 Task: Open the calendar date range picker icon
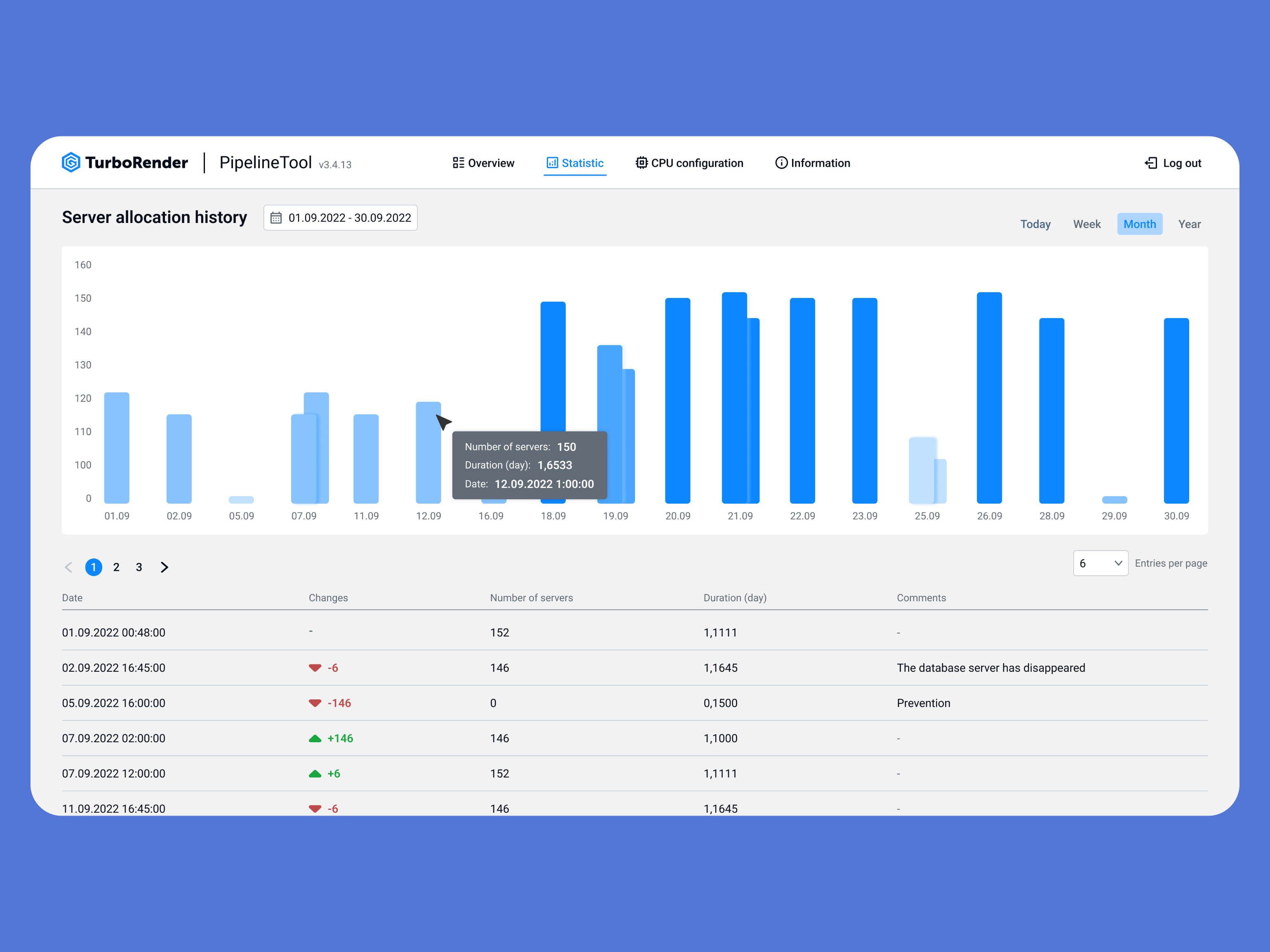pos(276,218)
